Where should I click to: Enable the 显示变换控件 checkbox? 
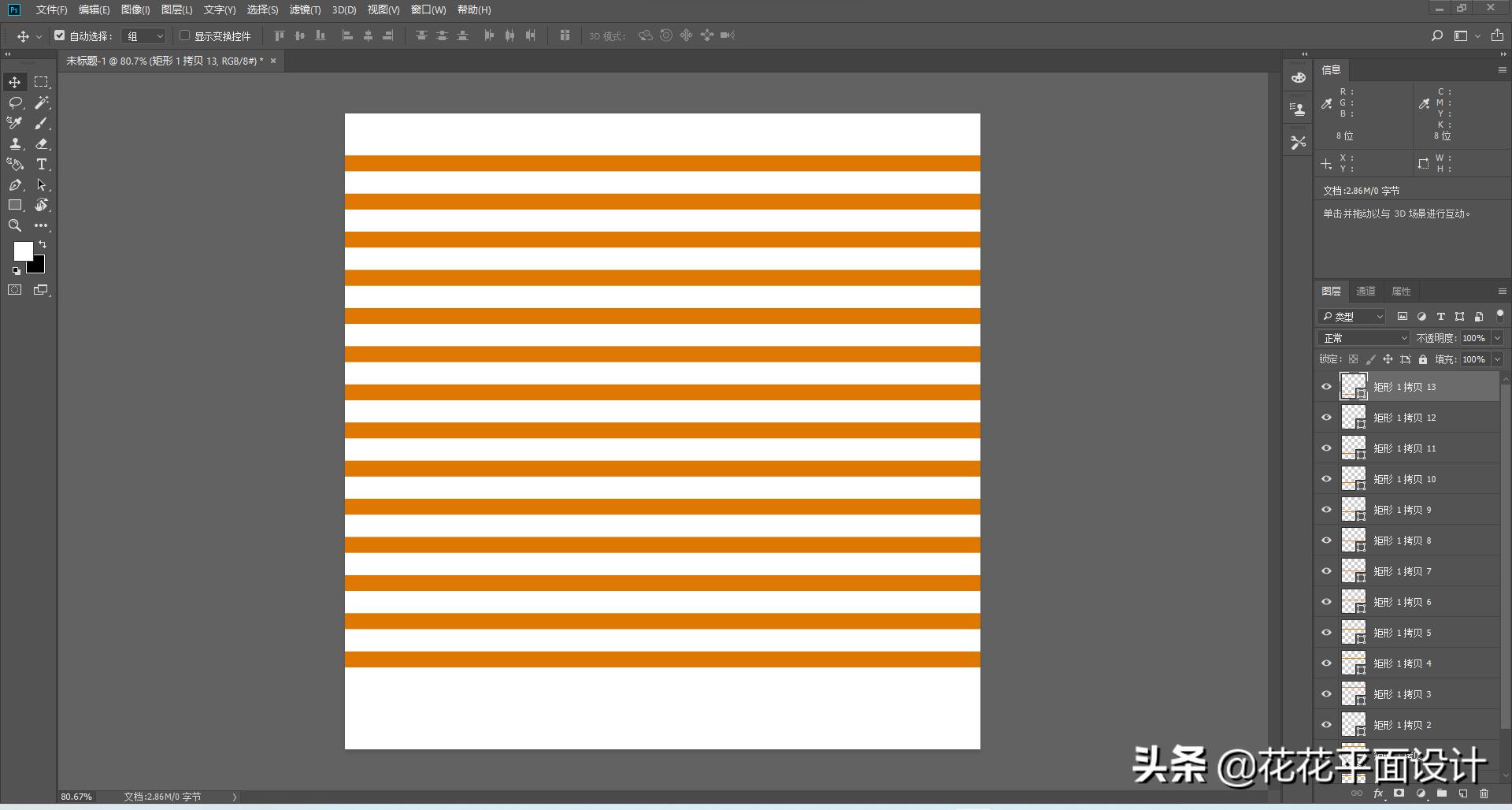183,35
